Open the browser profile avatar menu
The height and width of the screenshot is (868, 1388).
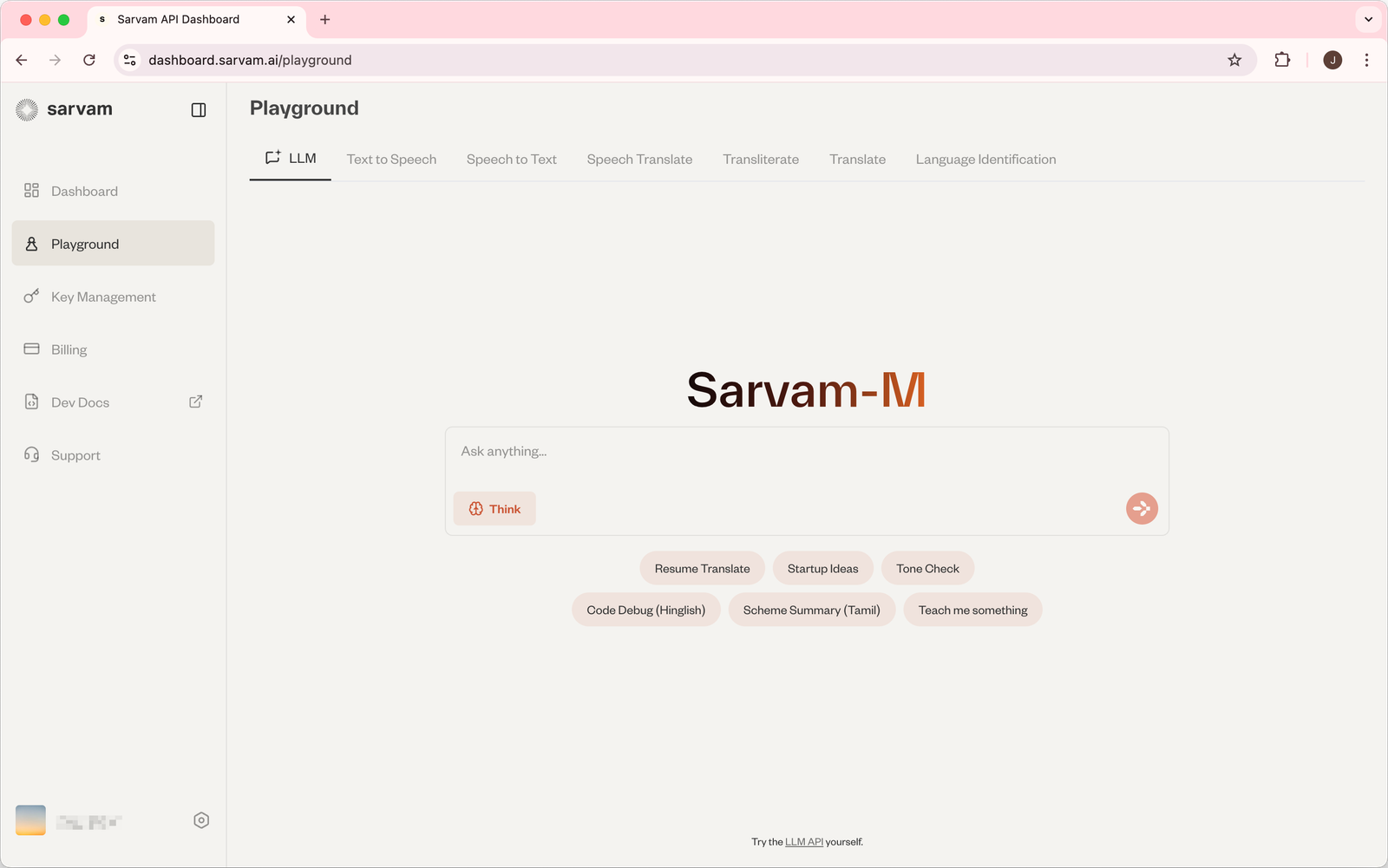(1332, 60)
